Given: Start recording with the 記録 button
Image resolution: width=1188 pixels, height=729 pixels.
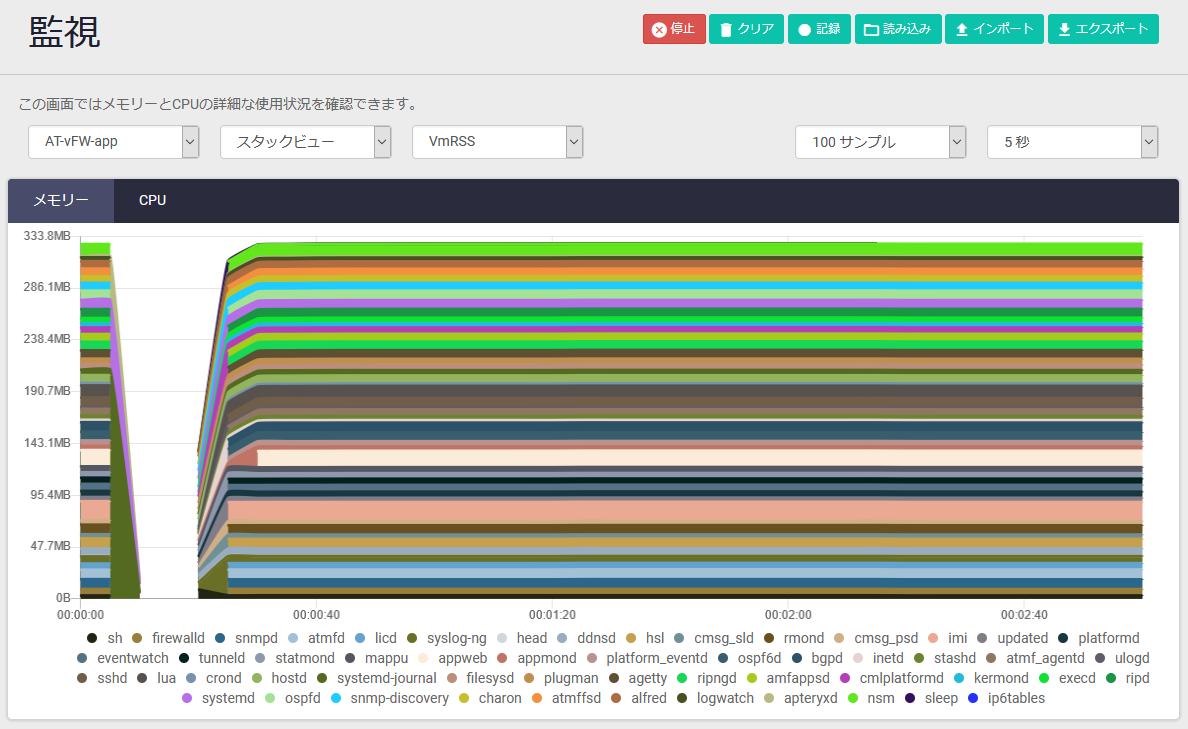Looking at the screenshot, I should 819,29.
